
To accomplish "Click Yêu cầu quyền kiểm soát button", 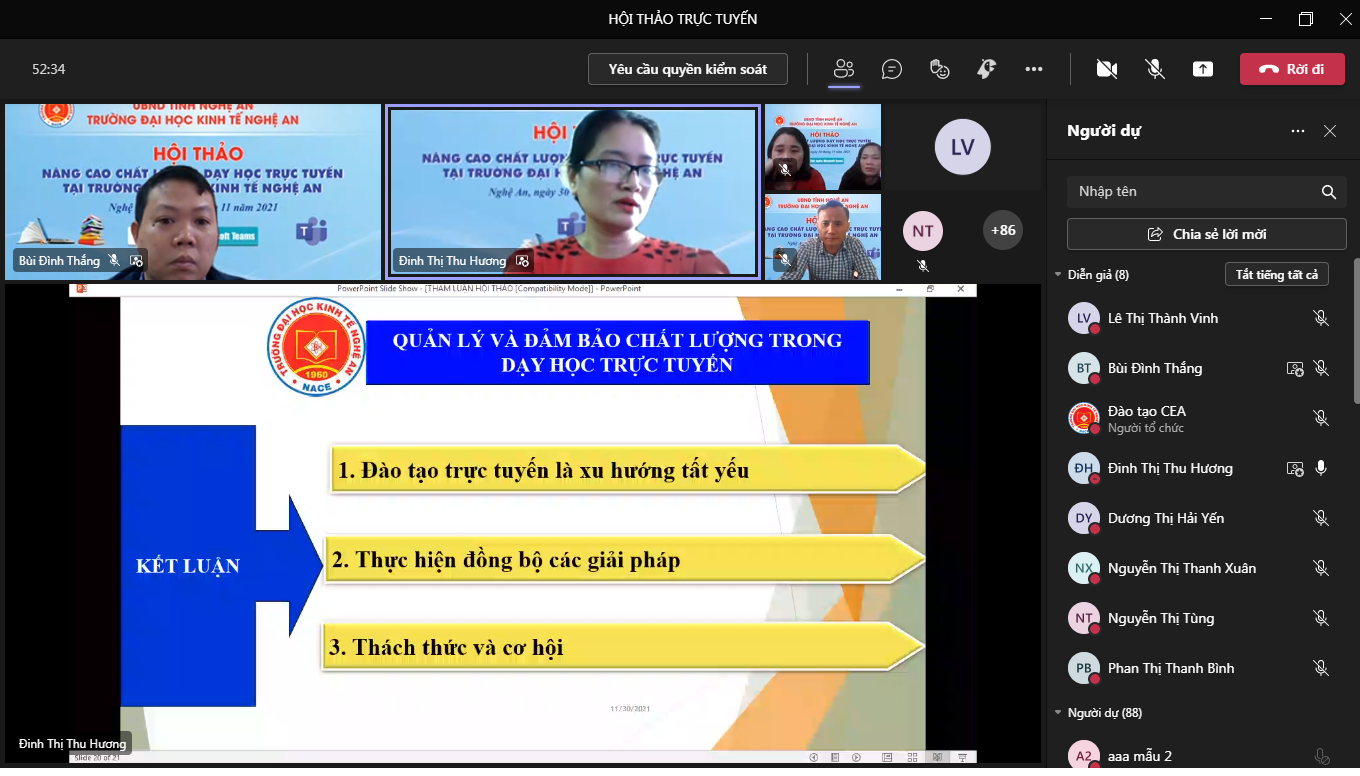I will (x=688, y=69).
